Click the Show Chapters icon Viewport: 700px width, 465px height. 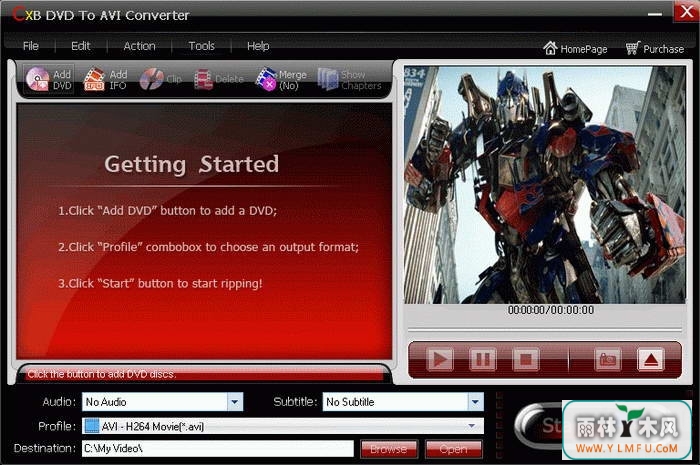328,79
